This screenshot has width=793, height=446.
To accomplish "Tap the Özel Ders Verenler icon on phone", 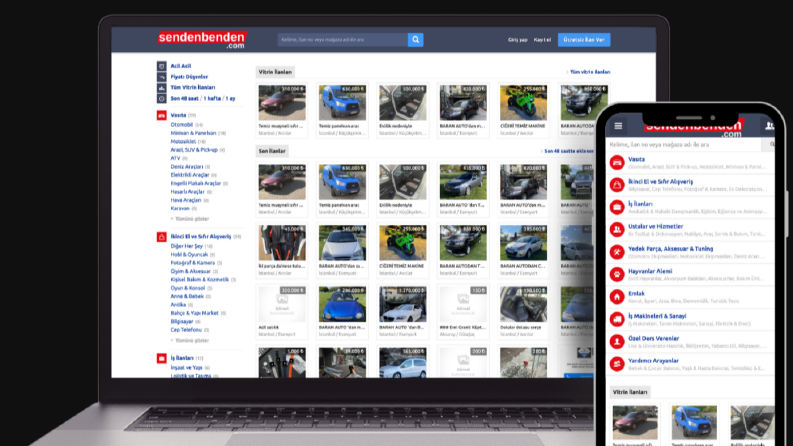I will point(617,341).
